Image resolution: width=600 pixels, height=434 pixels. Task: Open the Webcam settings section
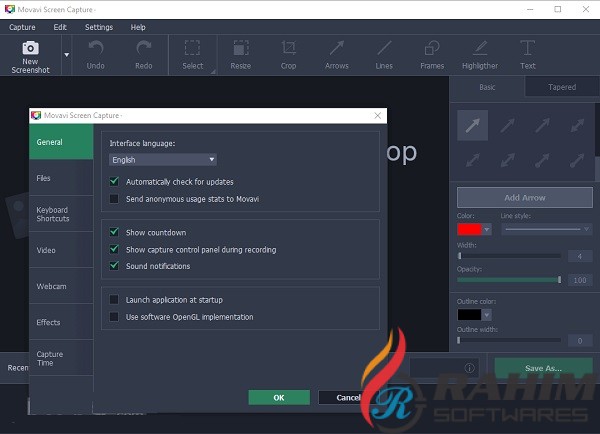pos(61,286)
